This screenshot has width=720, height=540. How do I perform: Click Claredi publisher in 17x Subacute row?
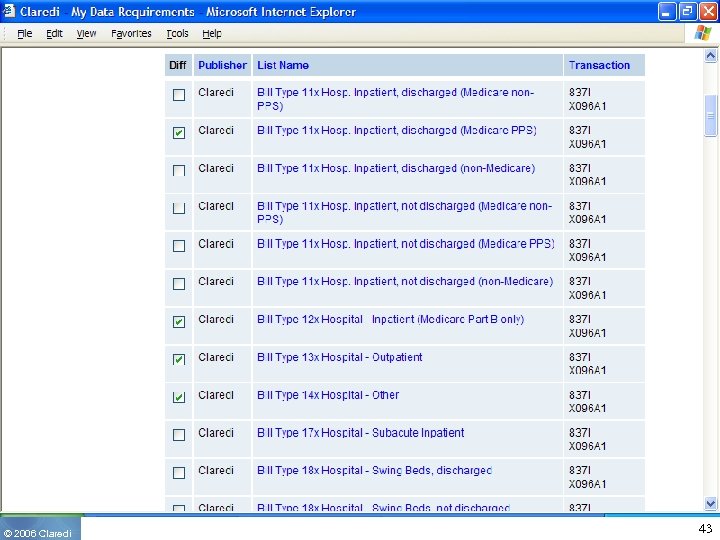pos(216,433)
